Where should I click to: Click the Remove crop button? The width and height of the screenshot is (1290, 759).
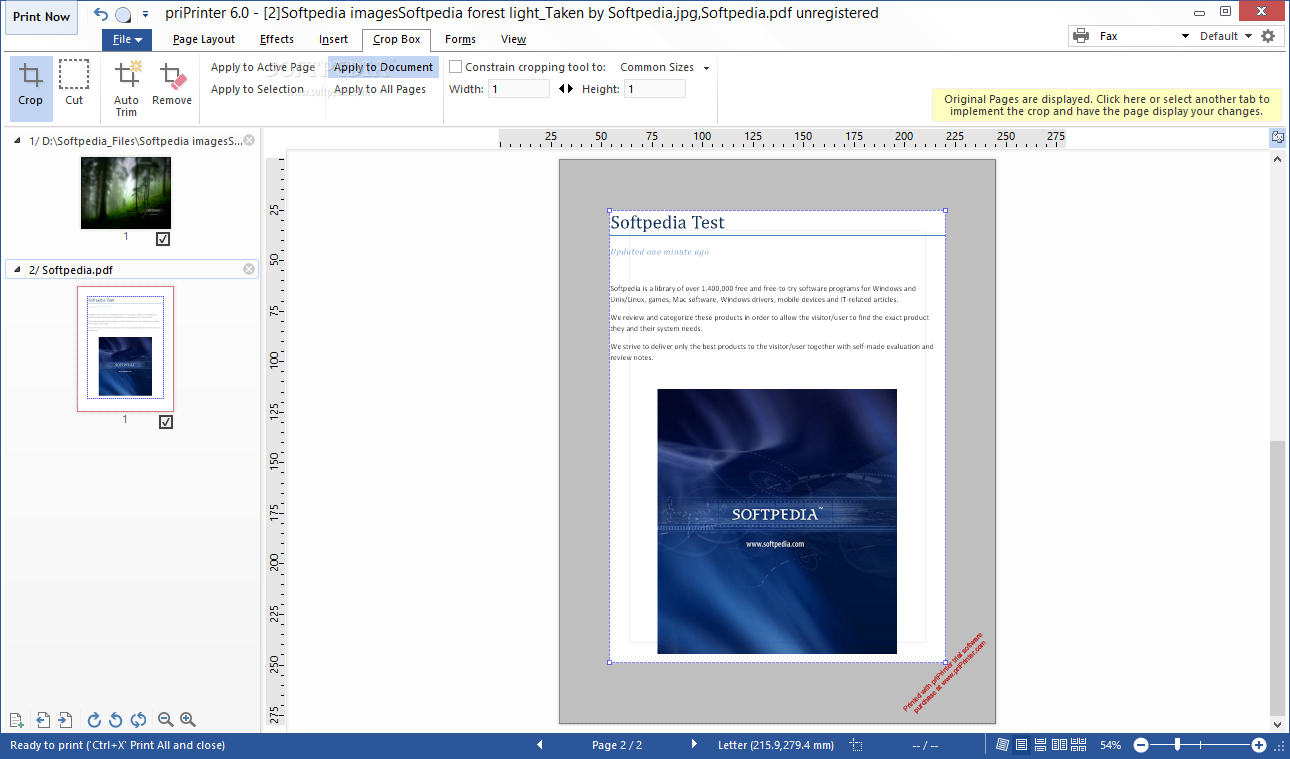[172, 84]
